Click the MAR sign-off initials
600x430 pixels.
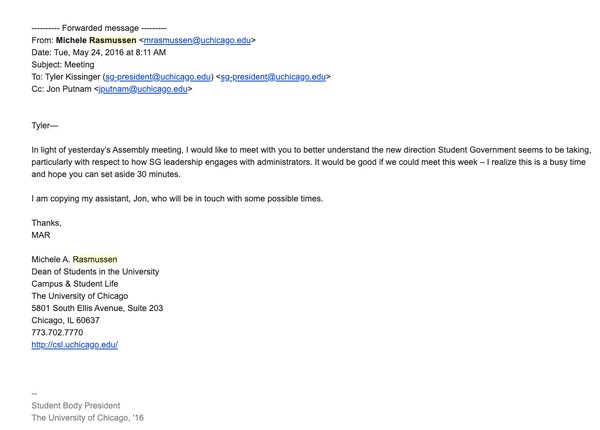point(41,235)
